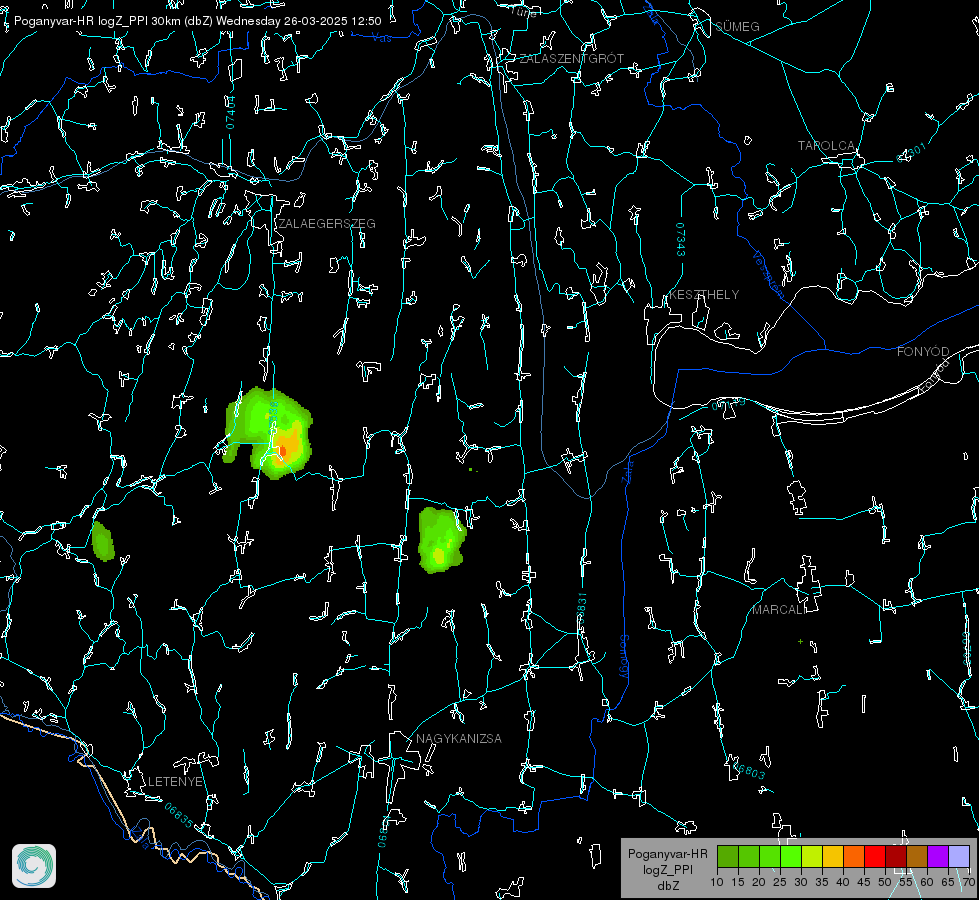Click the 06803 road number label
Image resolution: width=979 pixels, height=900 pixels.
tap(748, 770)
